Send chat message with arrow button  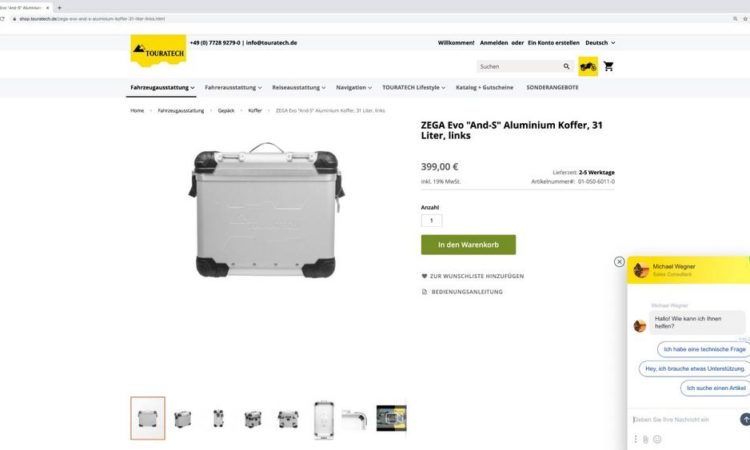pos(744,419)
